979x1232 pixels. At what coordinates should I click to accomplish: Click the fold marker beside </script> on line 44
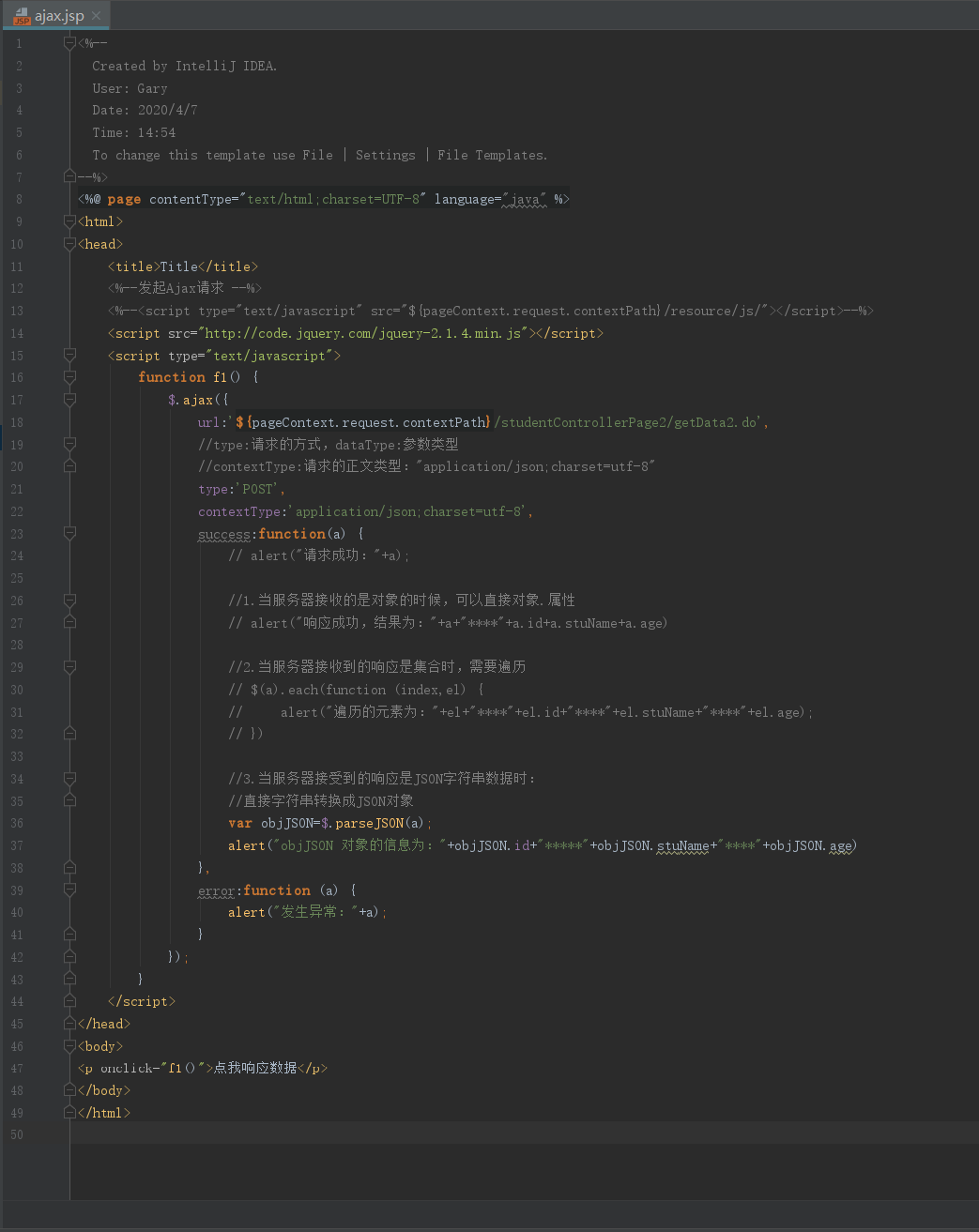coord(69,1001)
